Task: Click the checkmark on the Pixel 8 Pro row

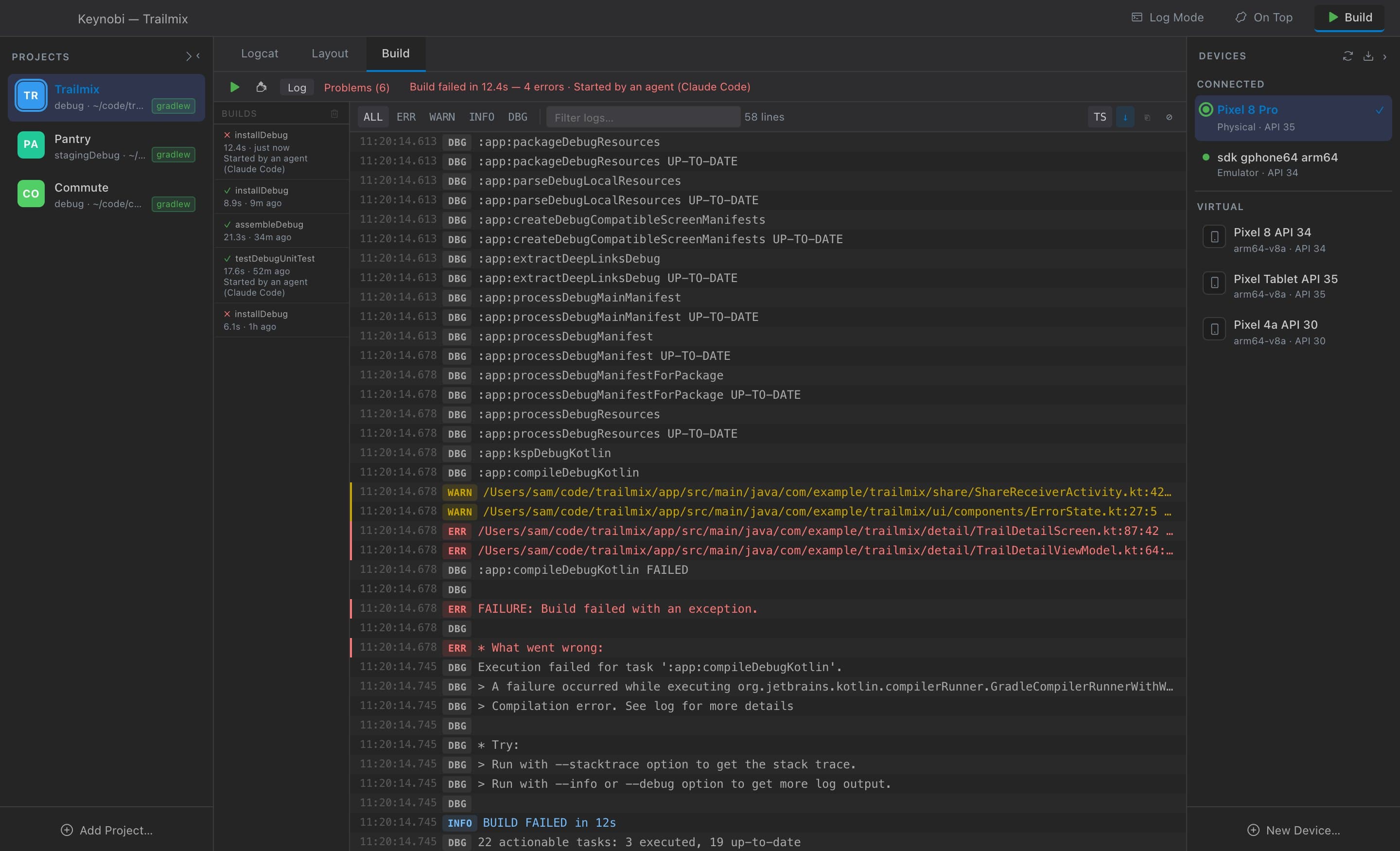Action: tap(1380, 110)
